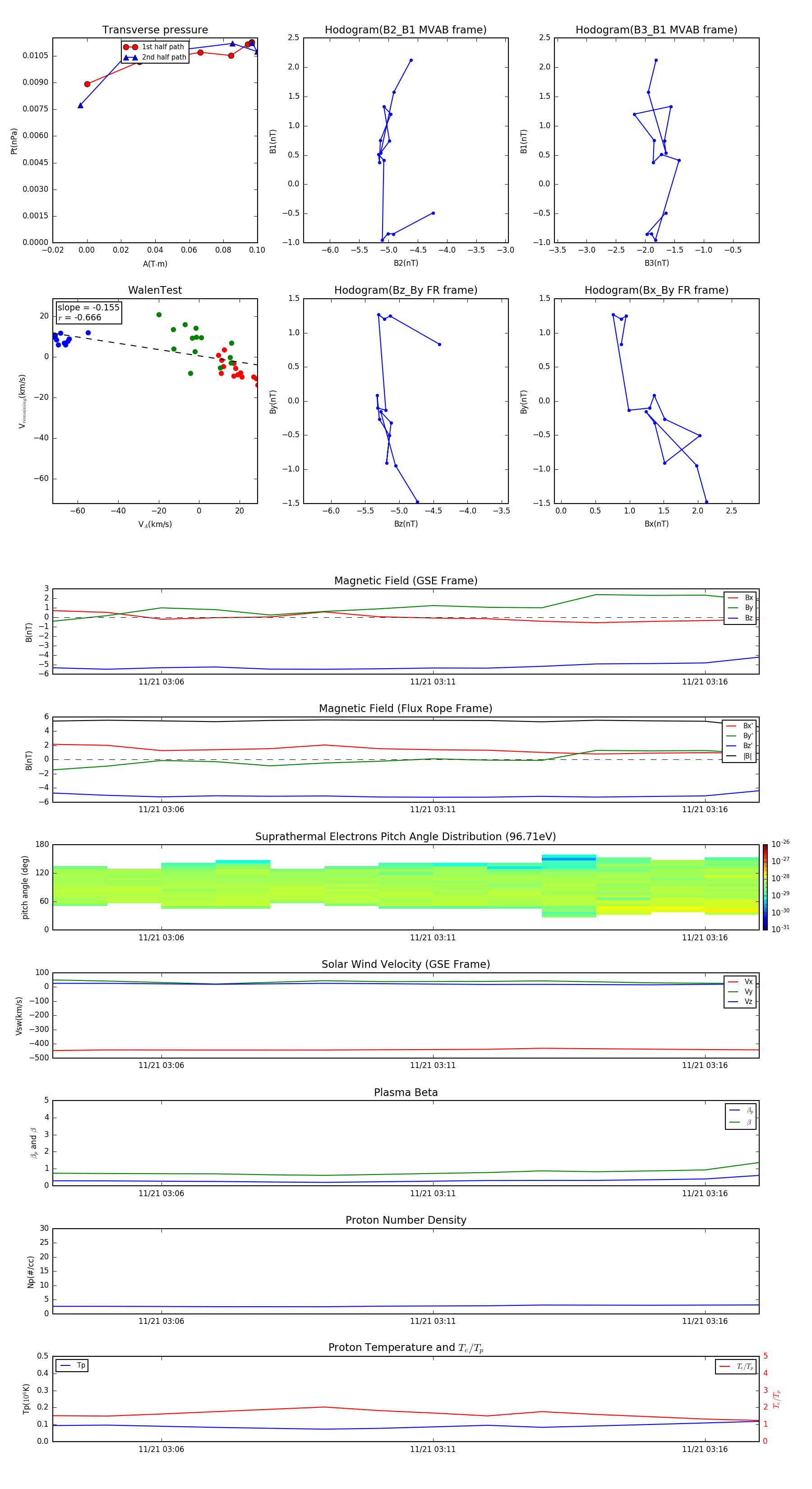
Task: Select the "Bz'" flux rope legend entry
Action: (739, 746)
